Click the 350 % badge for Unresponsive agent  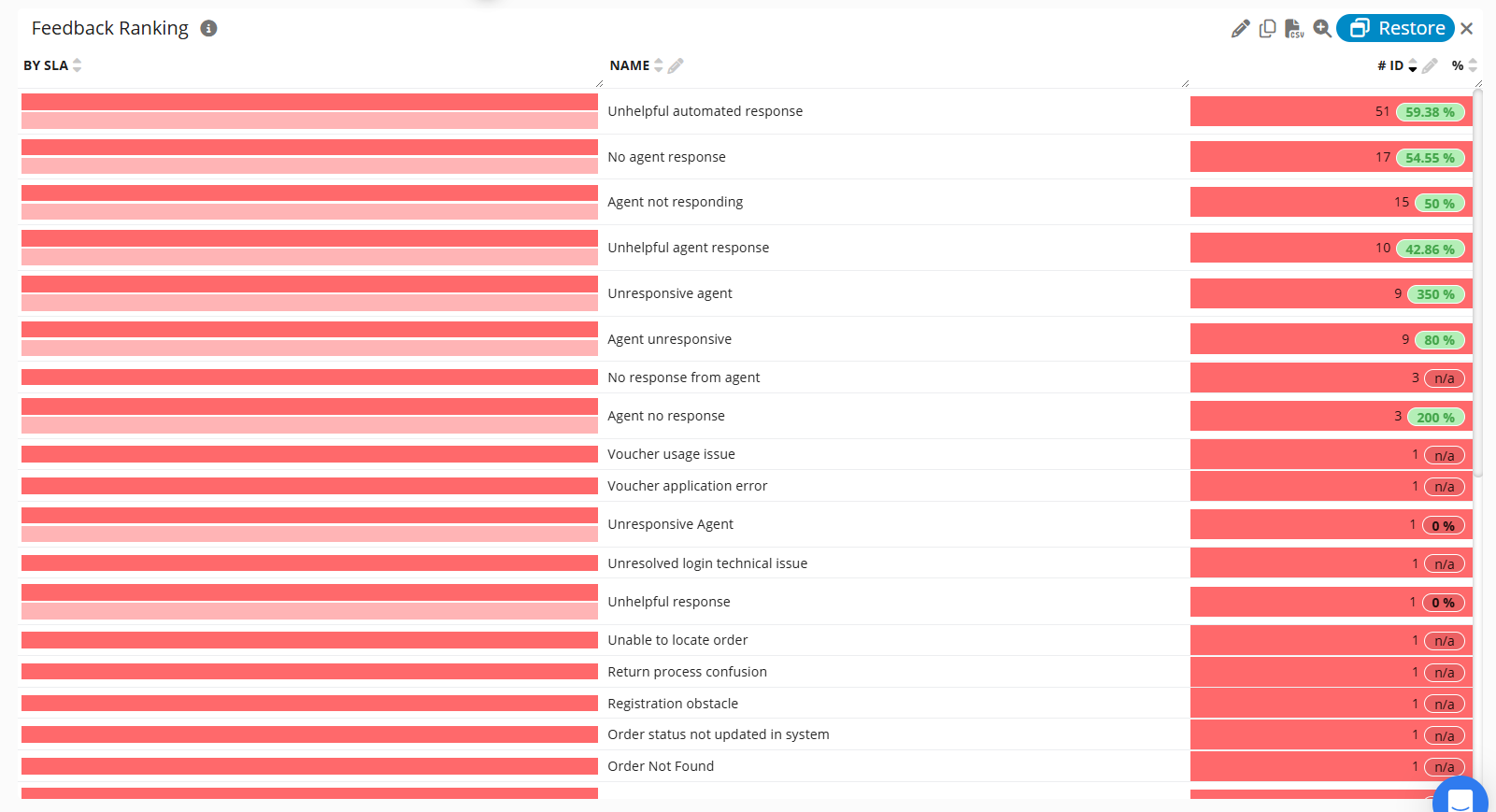click(x=1435, y=294)
